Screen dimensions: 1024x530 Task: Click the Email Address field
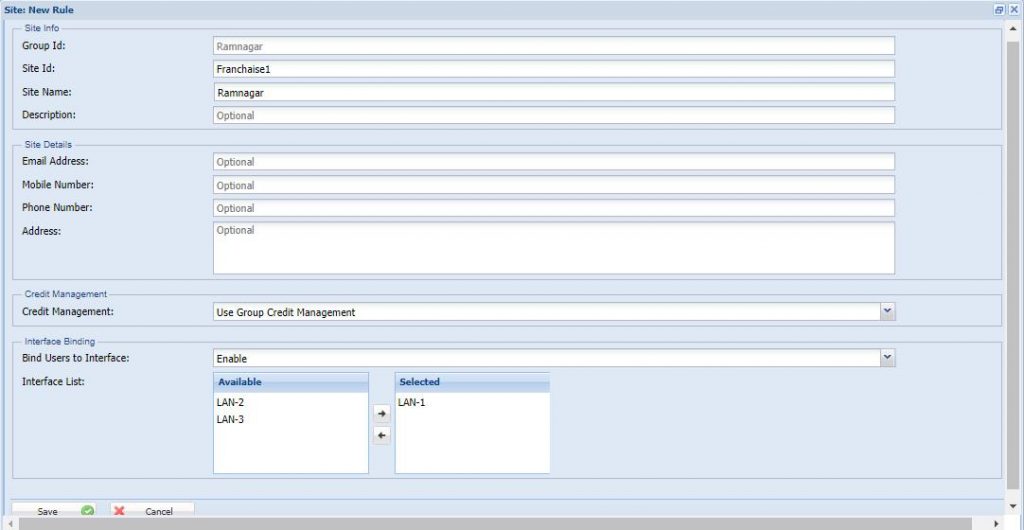[553, 162]
